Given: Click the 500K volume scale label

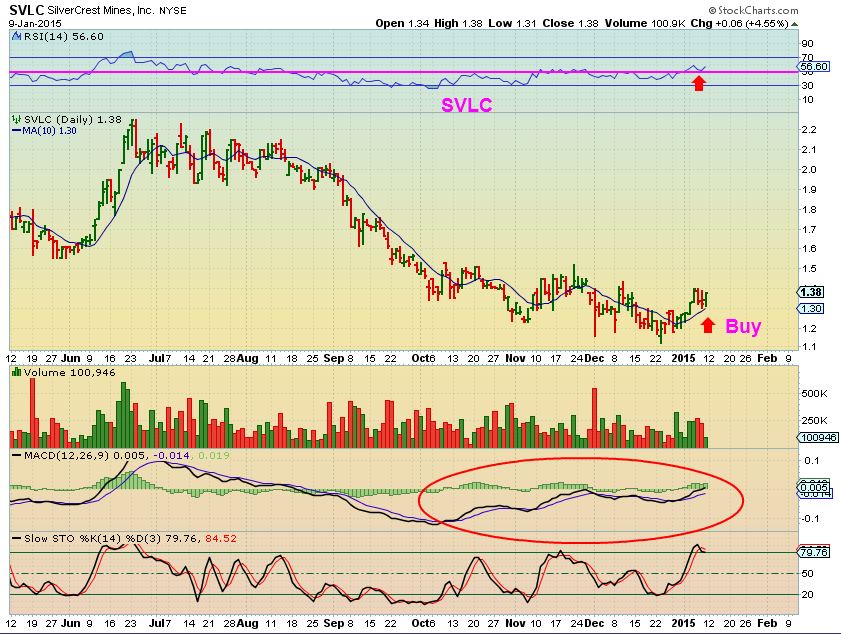Looking at the screenshot, I should coord(814,394).
